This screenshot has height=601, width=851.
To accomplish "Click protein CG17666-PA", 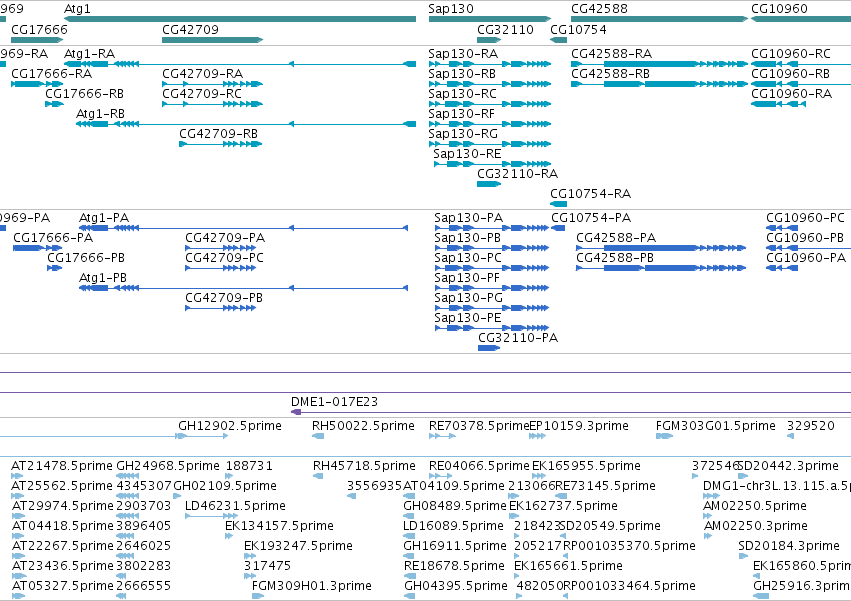I will (x=37, y=248).
